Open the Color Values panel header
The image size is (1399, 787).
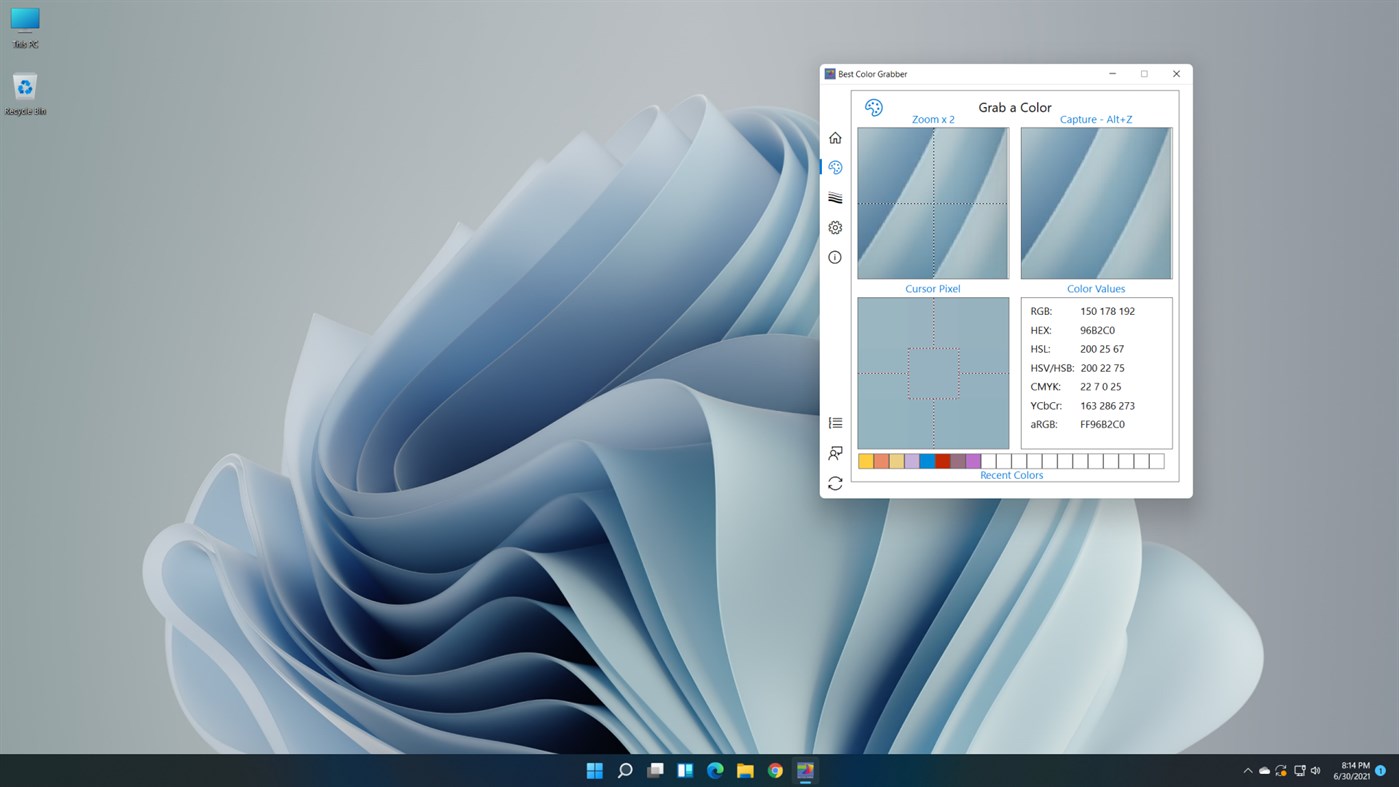(x=1095, y=288)
